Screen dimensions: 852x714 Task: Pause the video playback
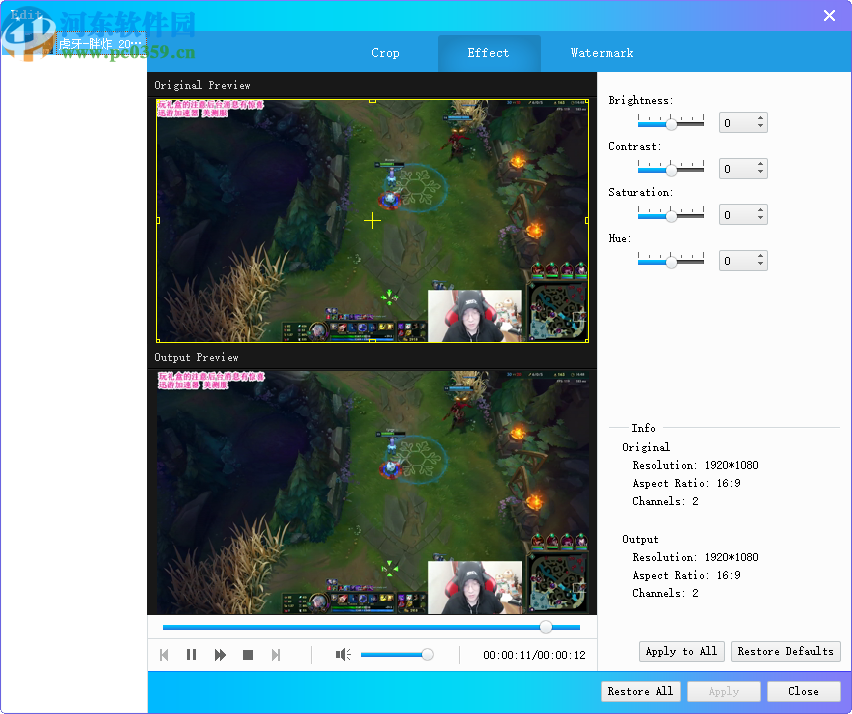pos(191,655)
